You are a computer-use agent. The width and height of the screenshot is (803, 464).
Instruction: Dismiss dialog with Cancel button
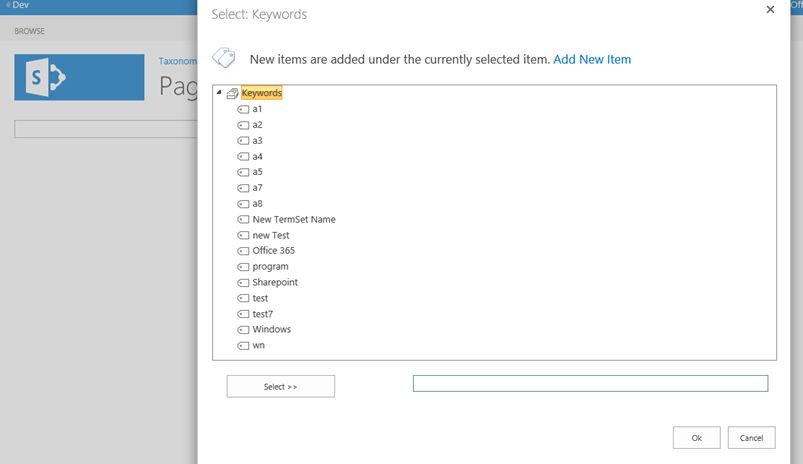point(752,438)
